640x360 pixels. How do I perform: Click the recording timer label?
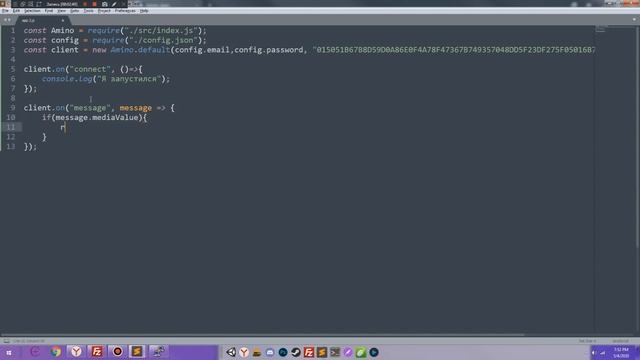(x=62, y=4)
